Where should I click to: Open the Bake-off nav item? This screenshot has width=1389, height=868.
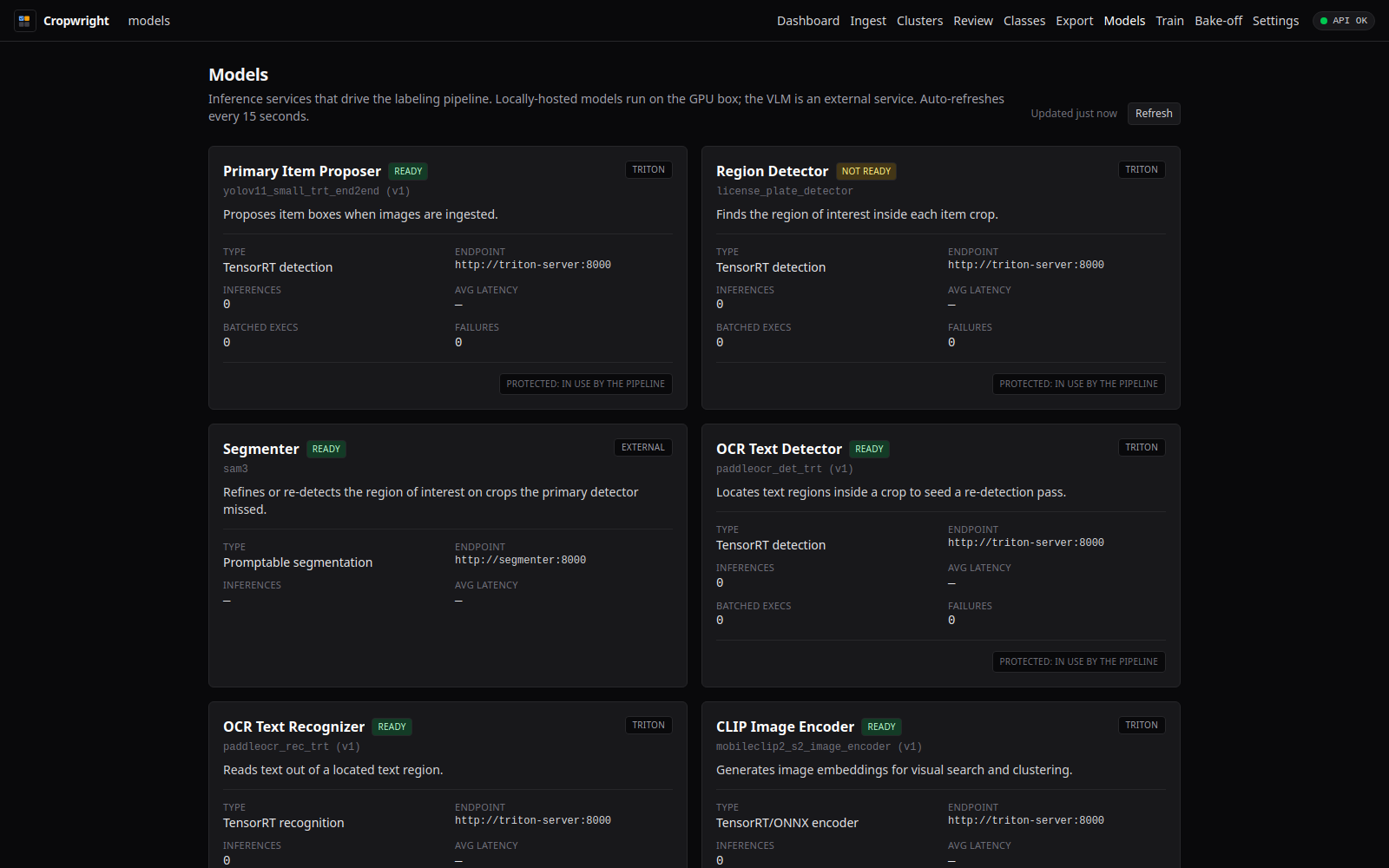click(1218, 21)
